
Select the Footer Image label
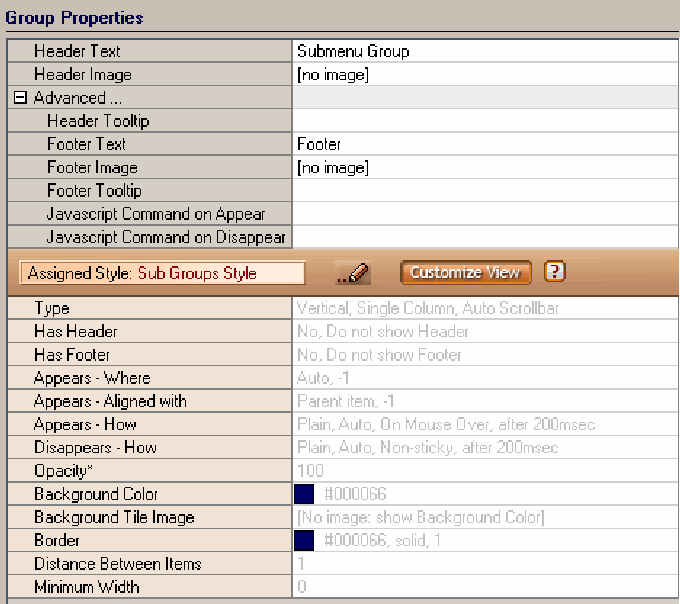[x=92, y=167]
